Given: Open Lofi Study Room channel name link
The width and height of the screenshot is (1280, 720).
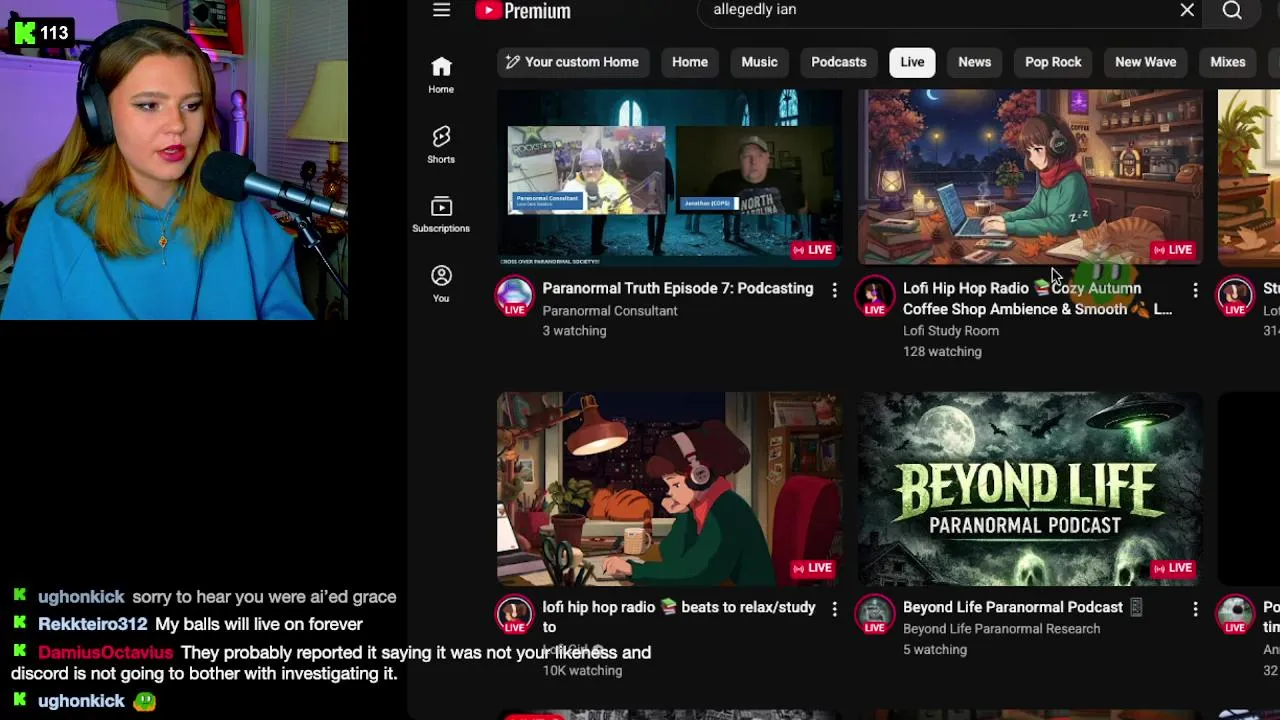Looking at the screenshot, I should (x=951, y=331).
